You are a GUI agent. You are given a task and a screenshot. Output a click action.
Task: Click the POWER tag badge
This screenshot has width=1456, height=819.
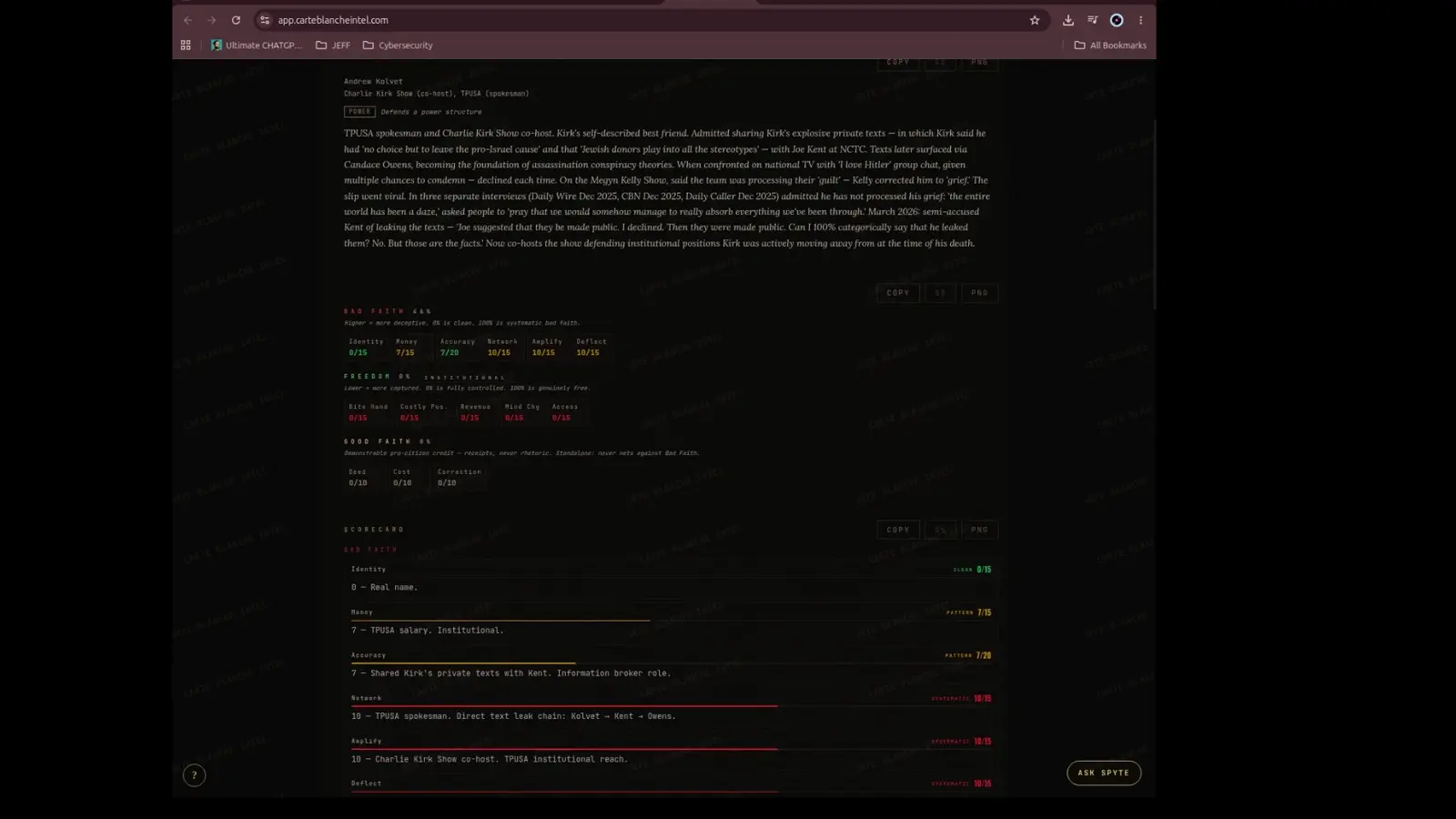pyautogui.click(x=359, y=112)
